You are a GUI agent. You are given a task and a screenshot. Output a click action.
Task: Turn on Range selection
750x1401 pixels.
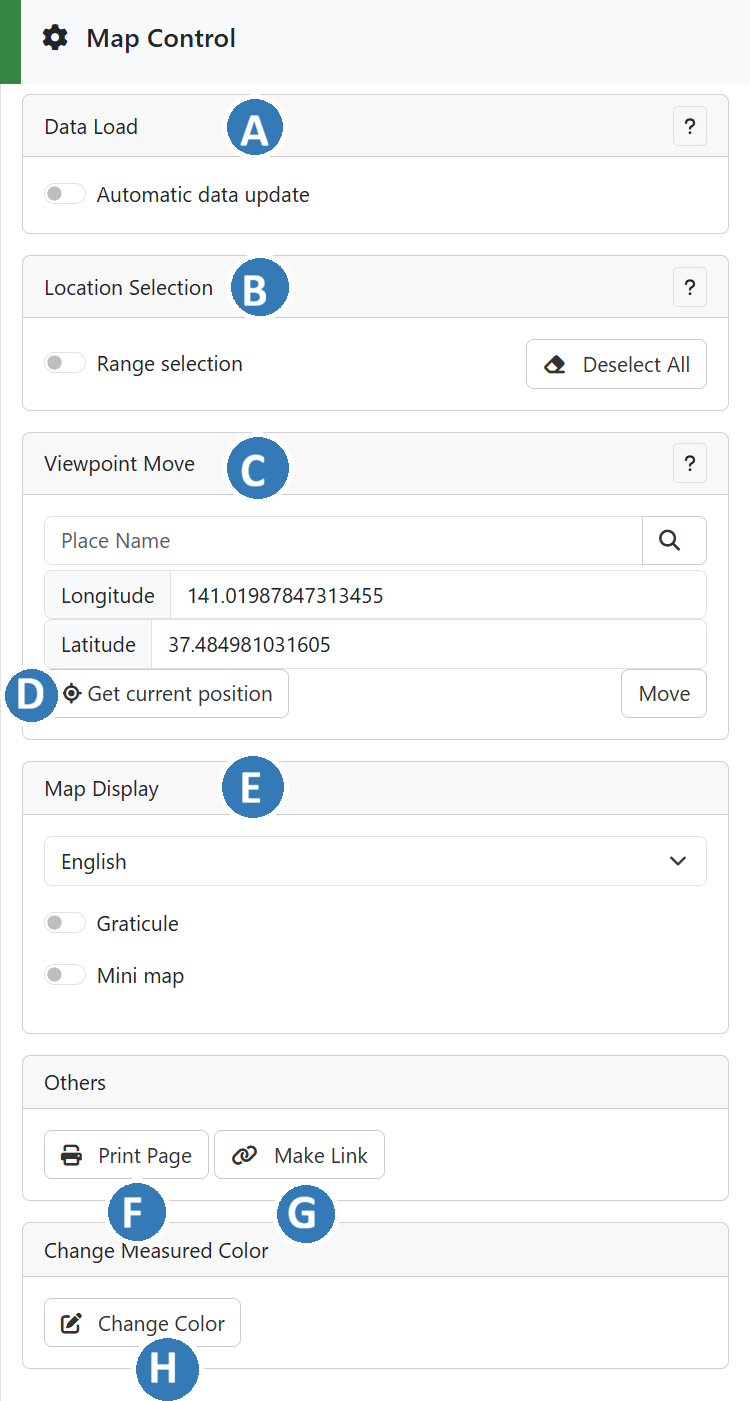tap(64, 362)
